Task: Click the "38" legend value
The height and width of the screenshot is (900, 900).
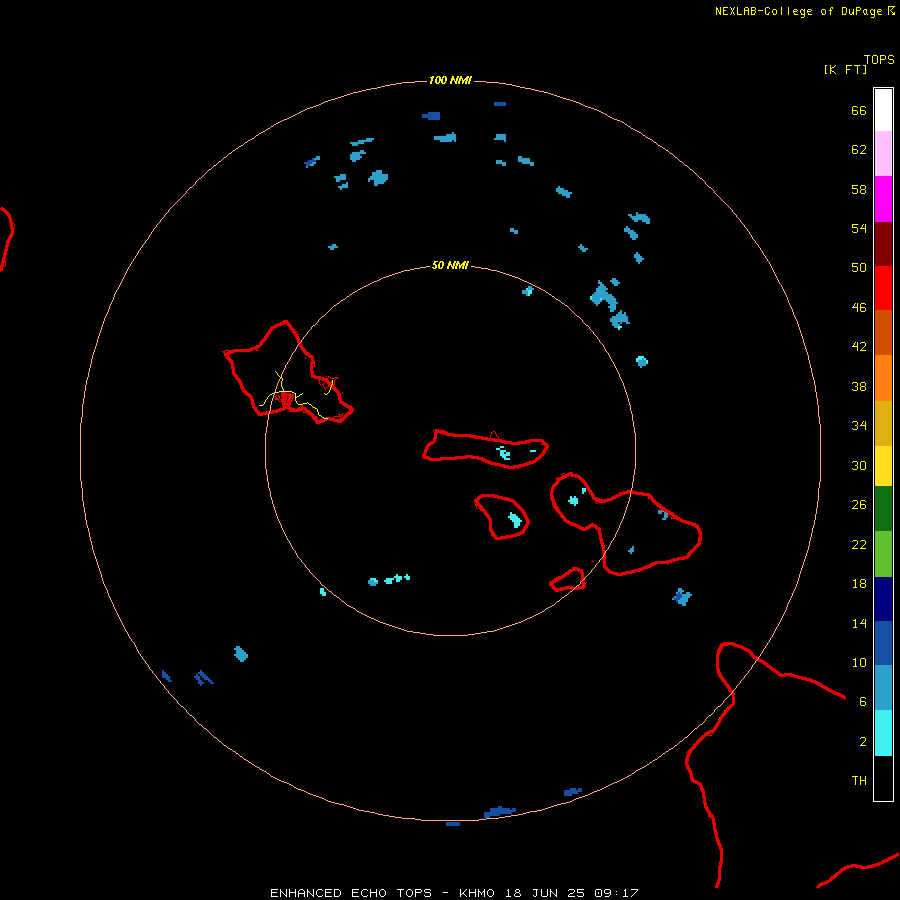Action: tap(859, 387)
